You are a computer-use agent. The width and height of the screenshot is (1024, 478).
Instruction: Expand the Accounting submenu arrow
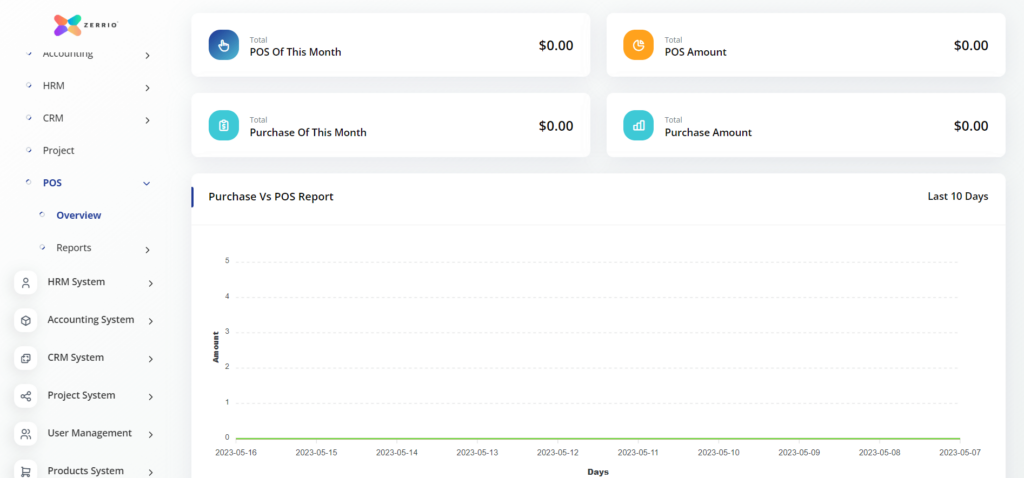pyautogui.click(x=147, y=56)
